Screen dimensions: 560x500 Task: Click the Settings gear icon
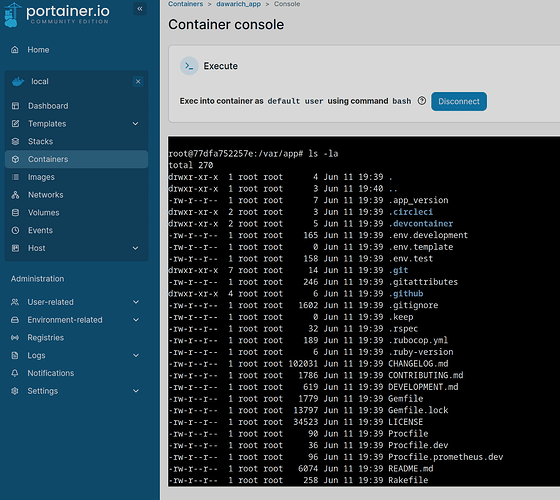tap(15, 391)
